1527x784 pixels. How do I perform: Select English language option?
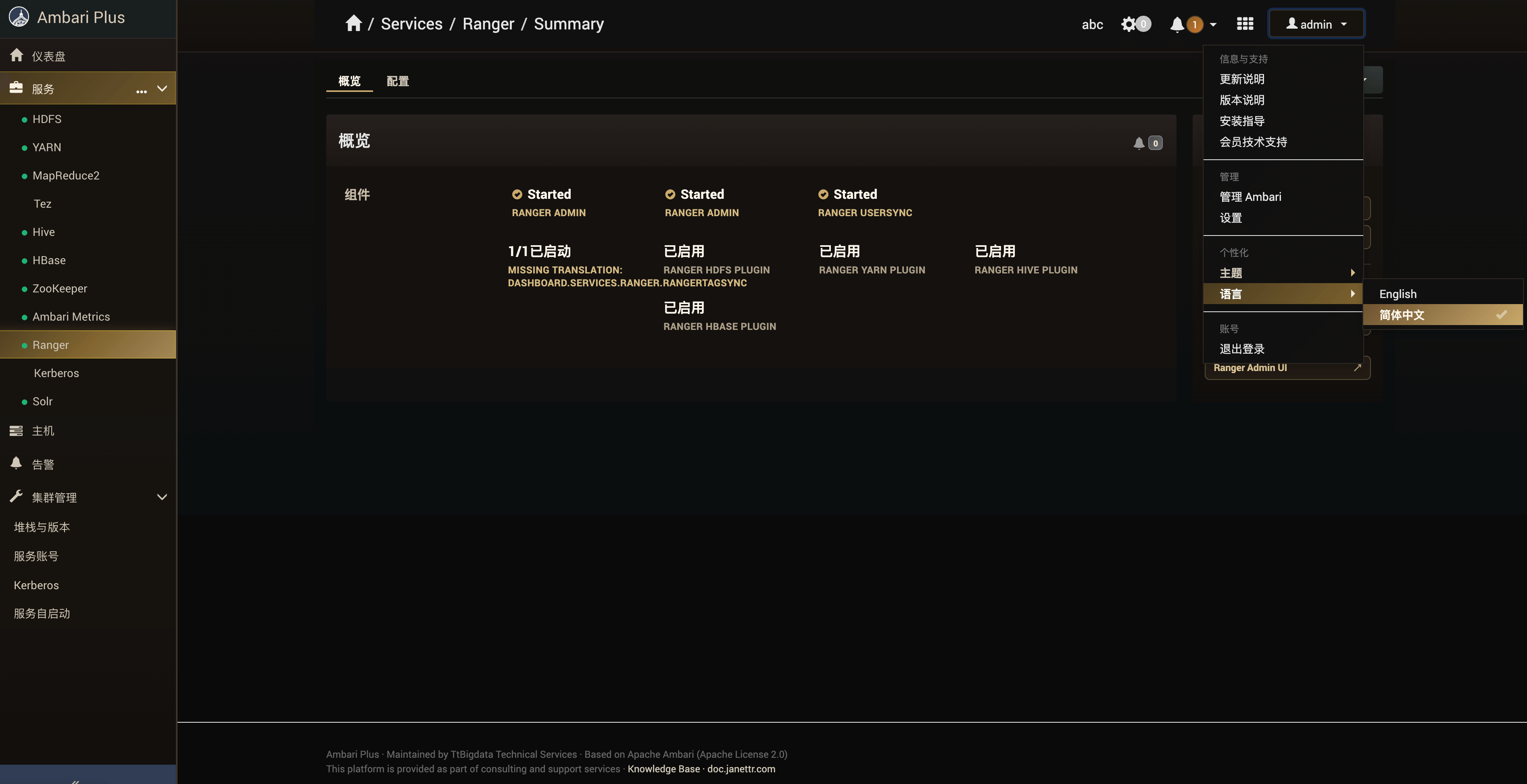pos(1397,294)
